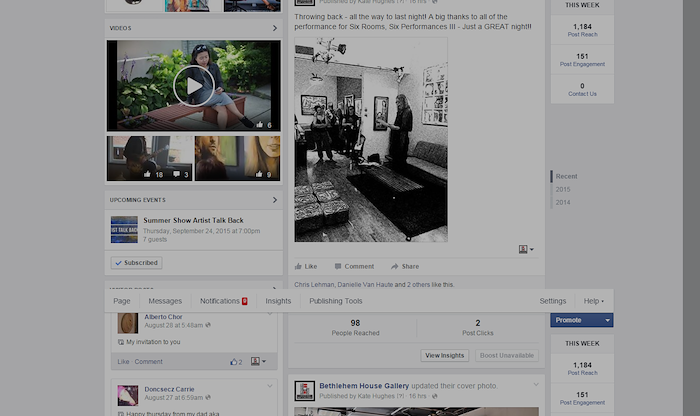Jump to Recent in timeline navigator
The image size is (700, 416).
tap(566, 176)
